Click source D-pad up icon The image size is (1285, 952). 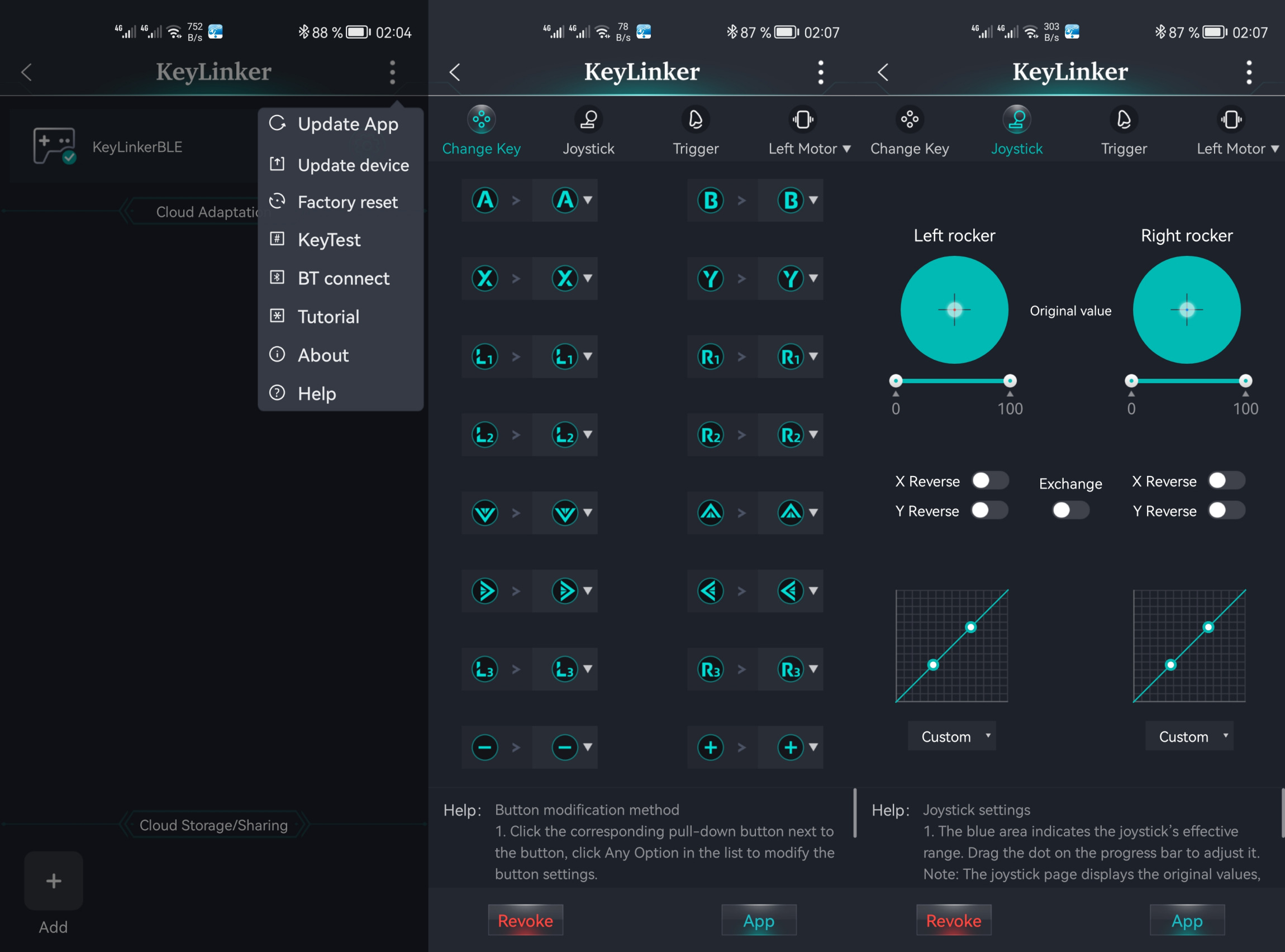tap(711, 513)
